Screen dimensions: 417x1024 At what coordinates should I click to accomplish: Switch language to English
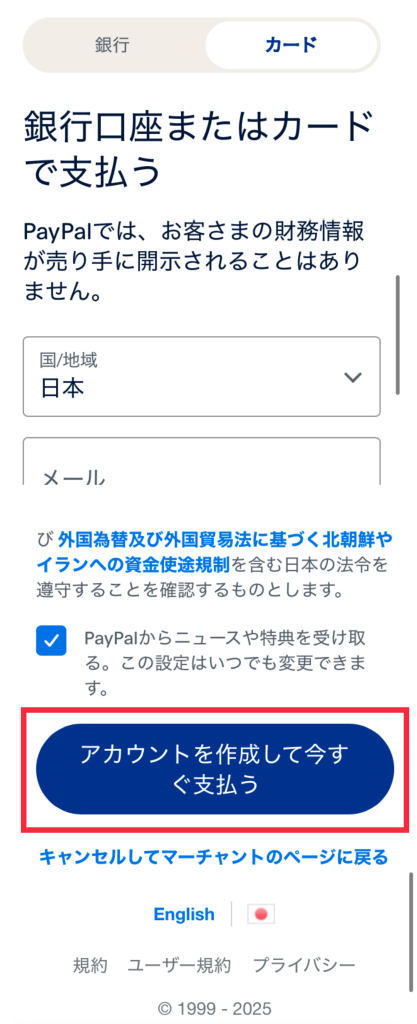(184, 914)
